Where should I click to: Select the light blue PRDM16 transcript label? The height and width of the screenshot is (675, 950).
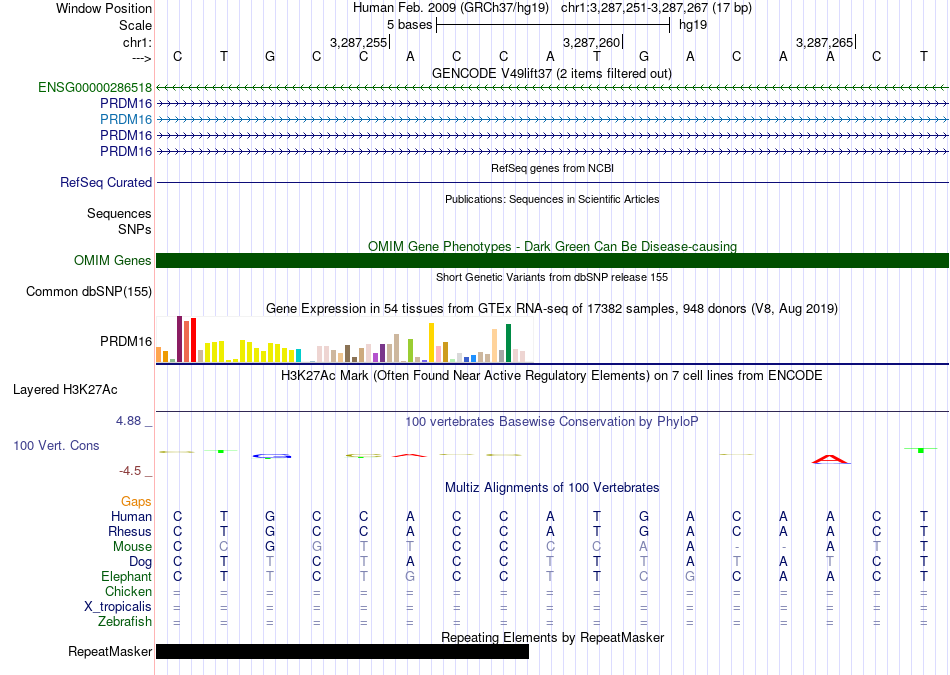(126, 119)
